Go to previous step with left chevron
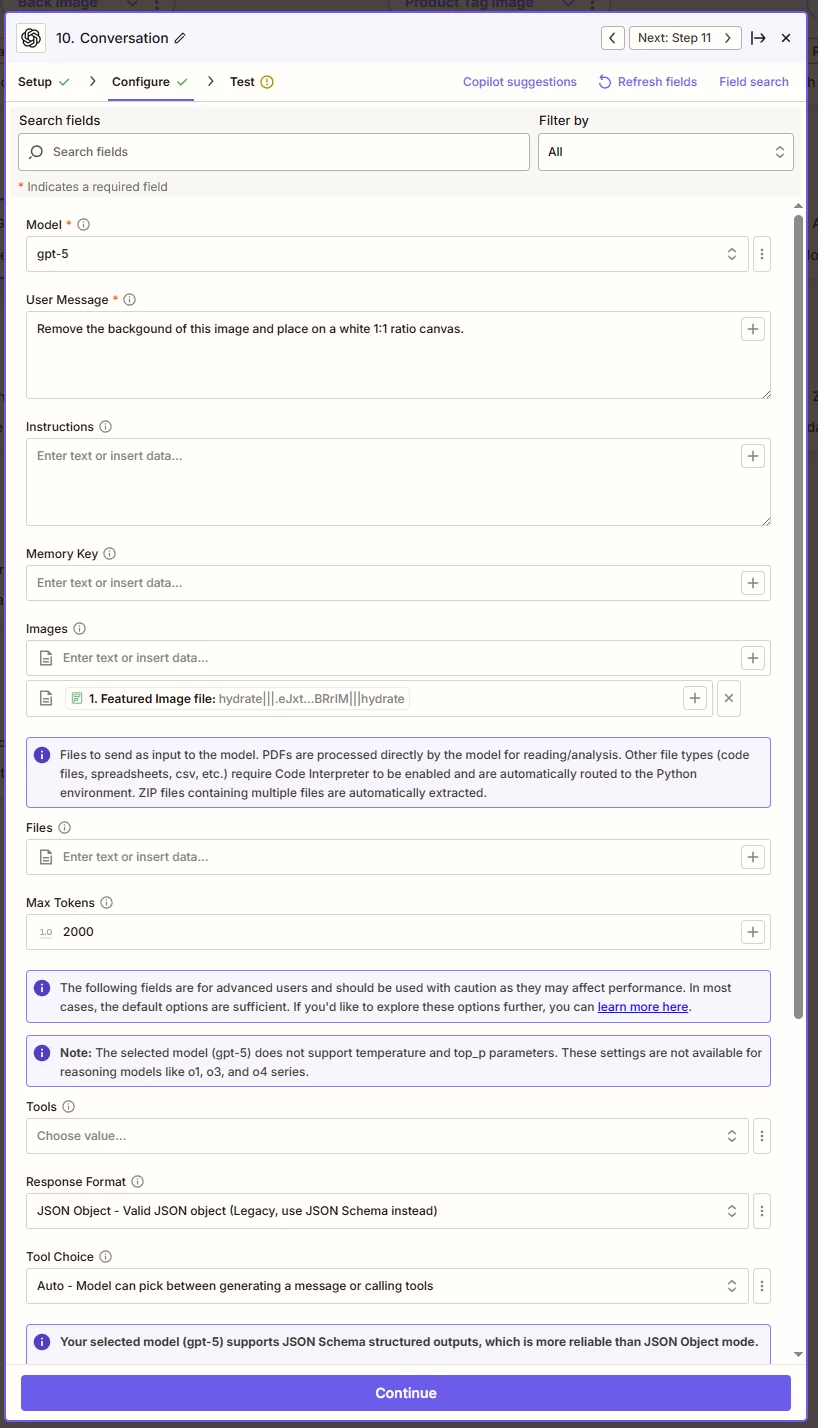The image size is (818, 1428). pyautogui.click(x=613, y=38)
